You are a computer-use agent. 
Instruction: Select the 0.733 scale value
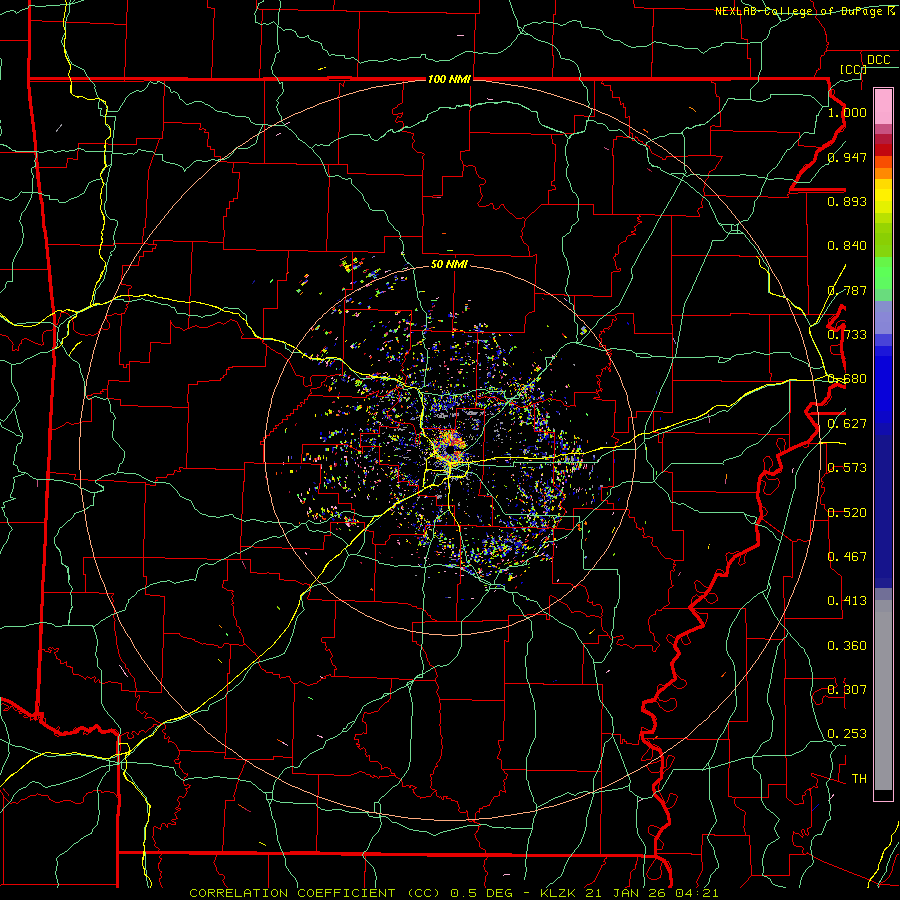coord(847,335)
